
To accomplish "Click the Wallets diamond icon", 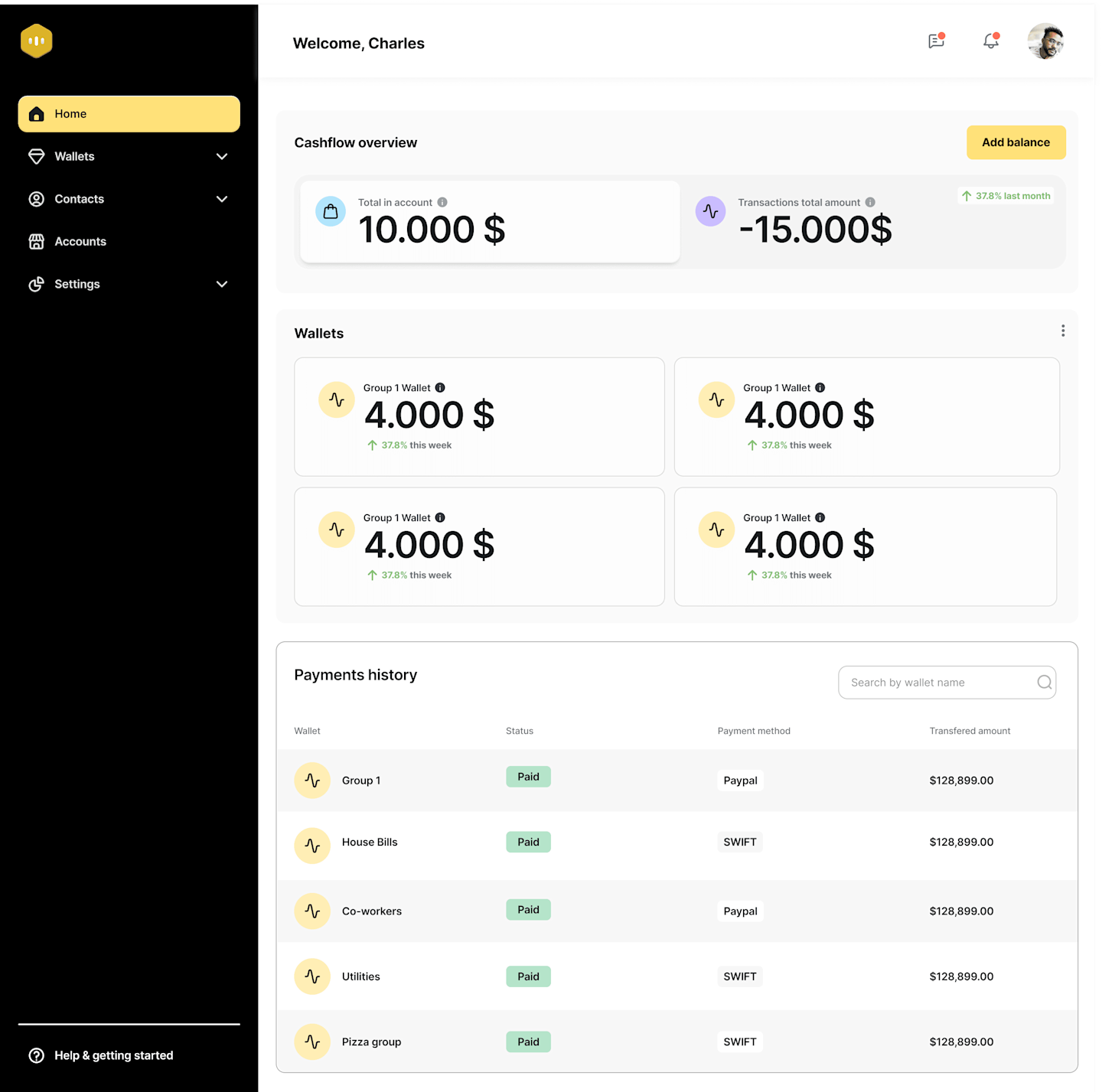I will (36, 156).
